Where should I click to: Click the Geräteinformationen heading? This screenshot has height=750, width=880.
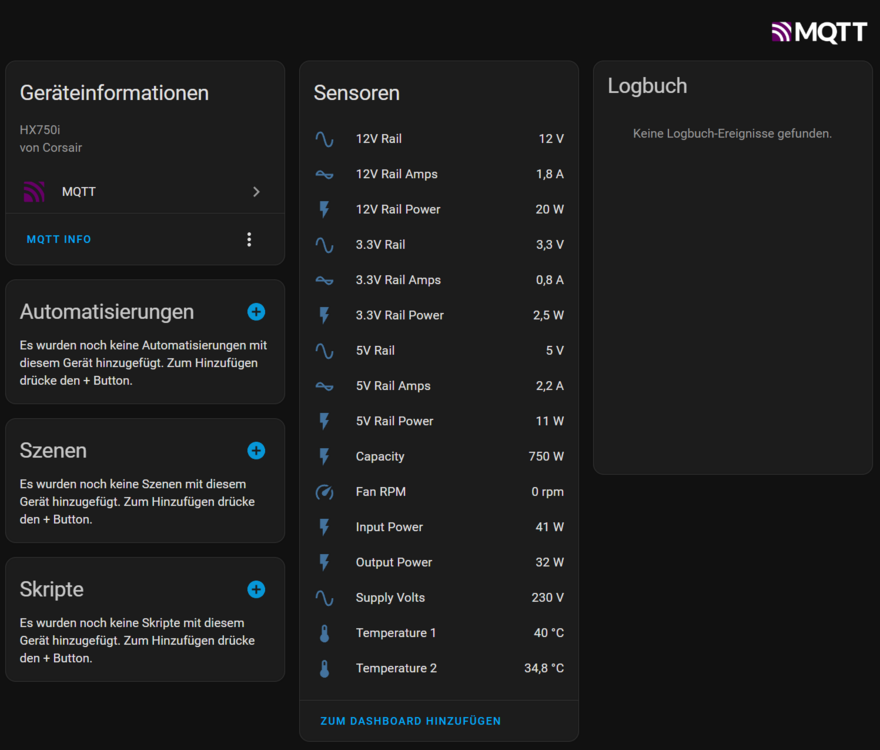pos(114,93)
